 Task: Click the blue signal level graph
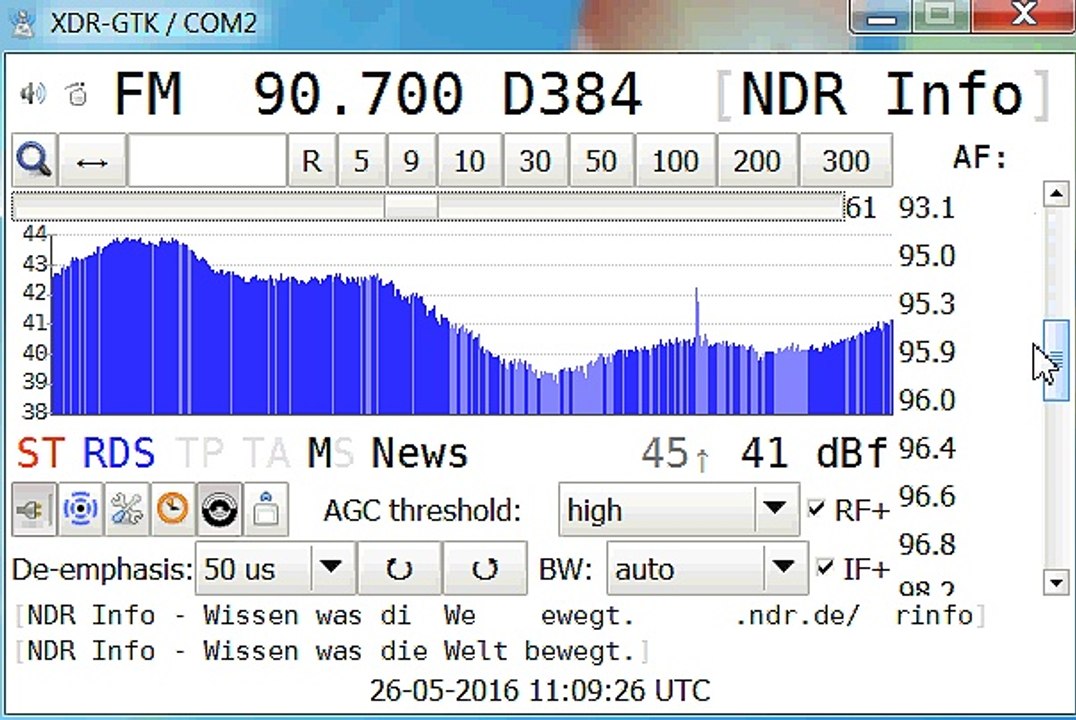pyautogui.click(x=472, y=325)
